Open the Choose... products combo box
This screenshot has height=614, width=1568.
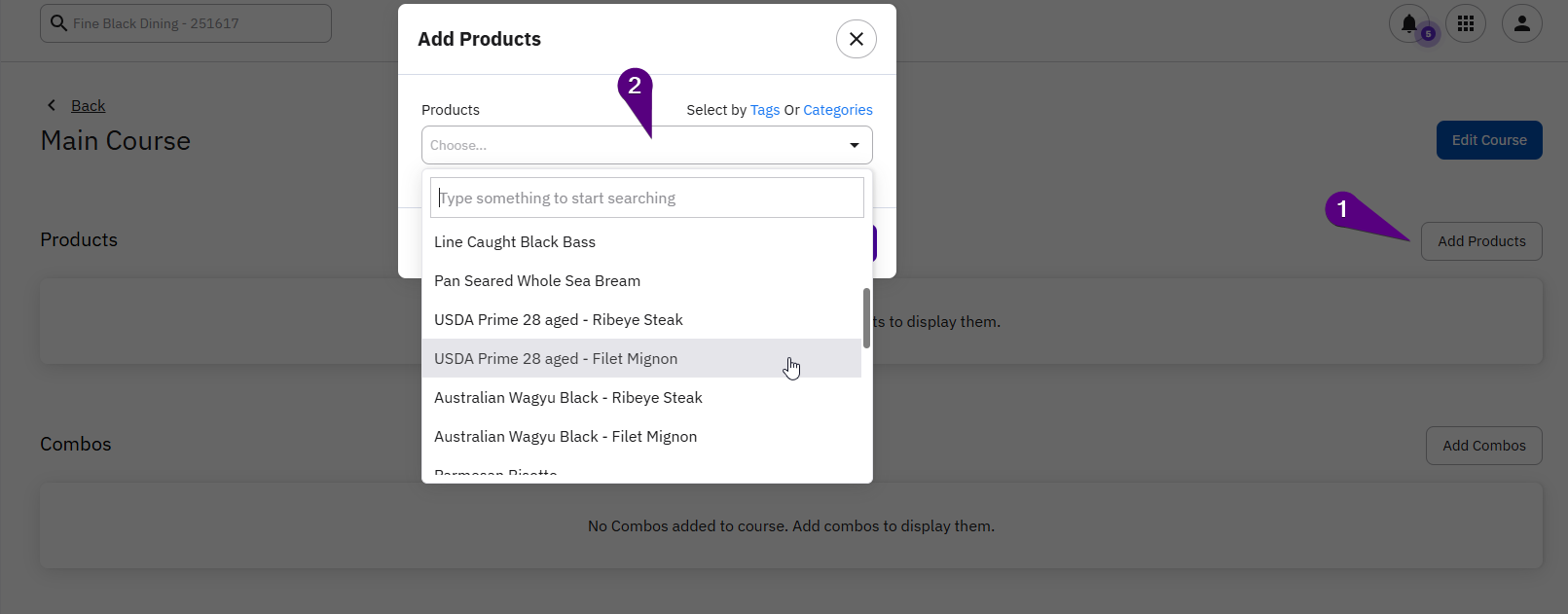pos(633,145)
